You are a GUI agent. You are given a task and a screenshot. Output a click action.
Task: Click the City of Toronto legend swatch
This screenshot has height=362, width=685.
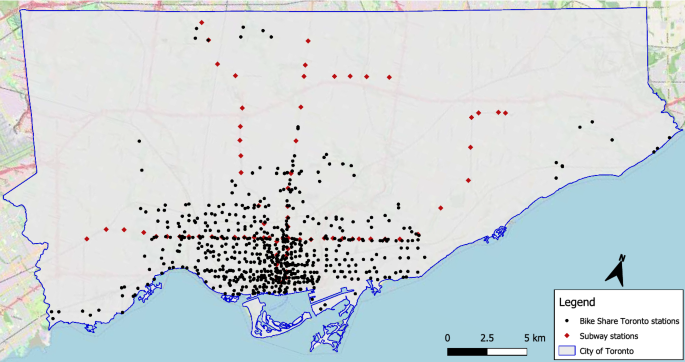(567, 351)
